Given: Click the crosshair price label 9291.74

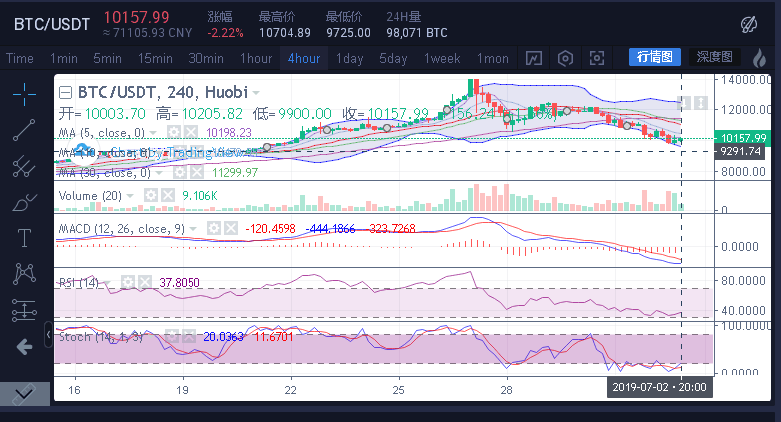Looking at the screenshot, I should click(740, 151).
